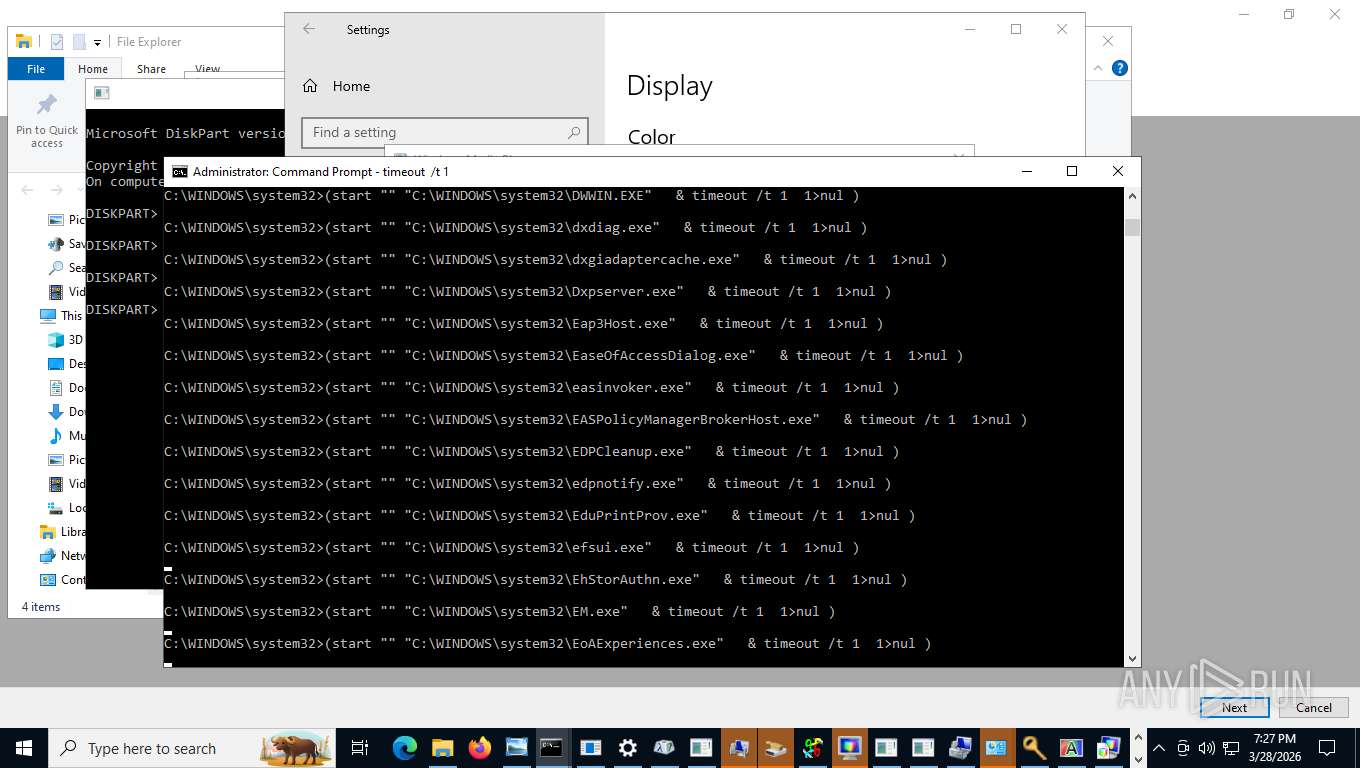Screen dimensions: 1360x768
Task: Click the Find a setting search box
Action: tap(445, 132)
